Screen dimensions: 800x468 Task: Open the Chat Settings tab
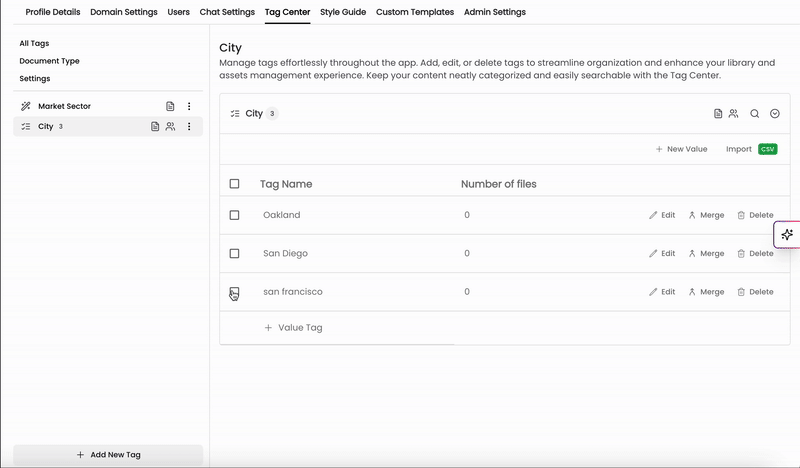tap(227, 12)
